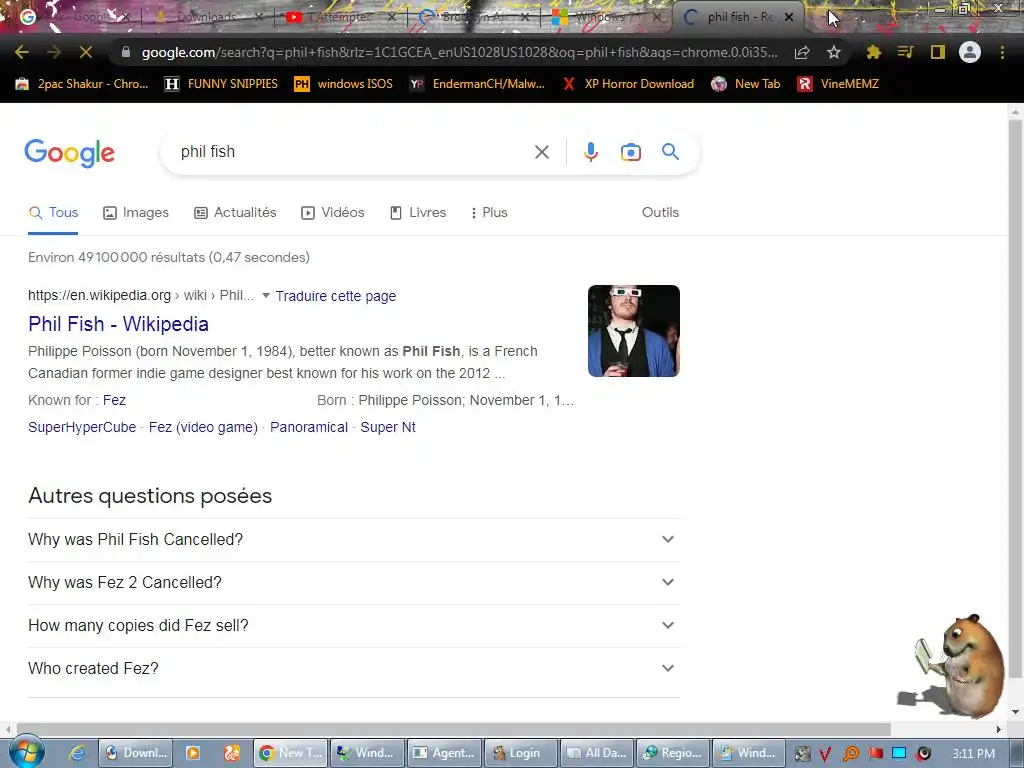Switch to the Actualités tab

(235, 212)
